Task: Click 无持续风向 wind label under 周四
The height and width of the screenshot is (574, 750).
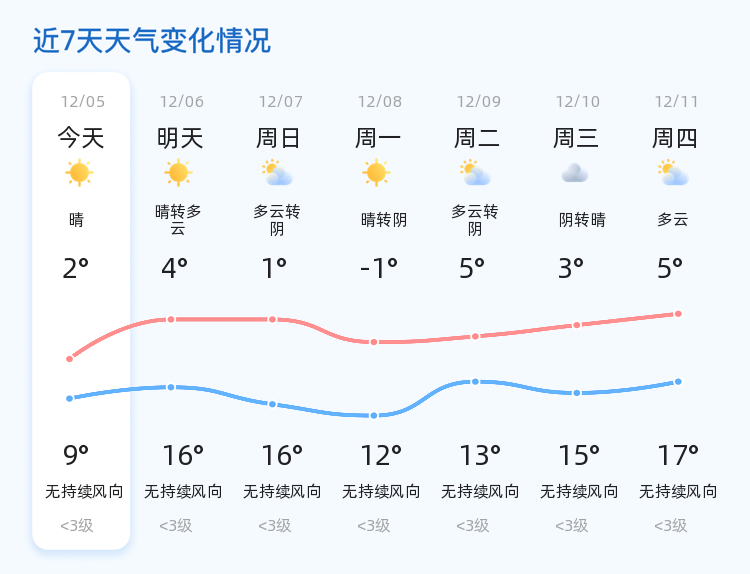Action: pos(678,491)
